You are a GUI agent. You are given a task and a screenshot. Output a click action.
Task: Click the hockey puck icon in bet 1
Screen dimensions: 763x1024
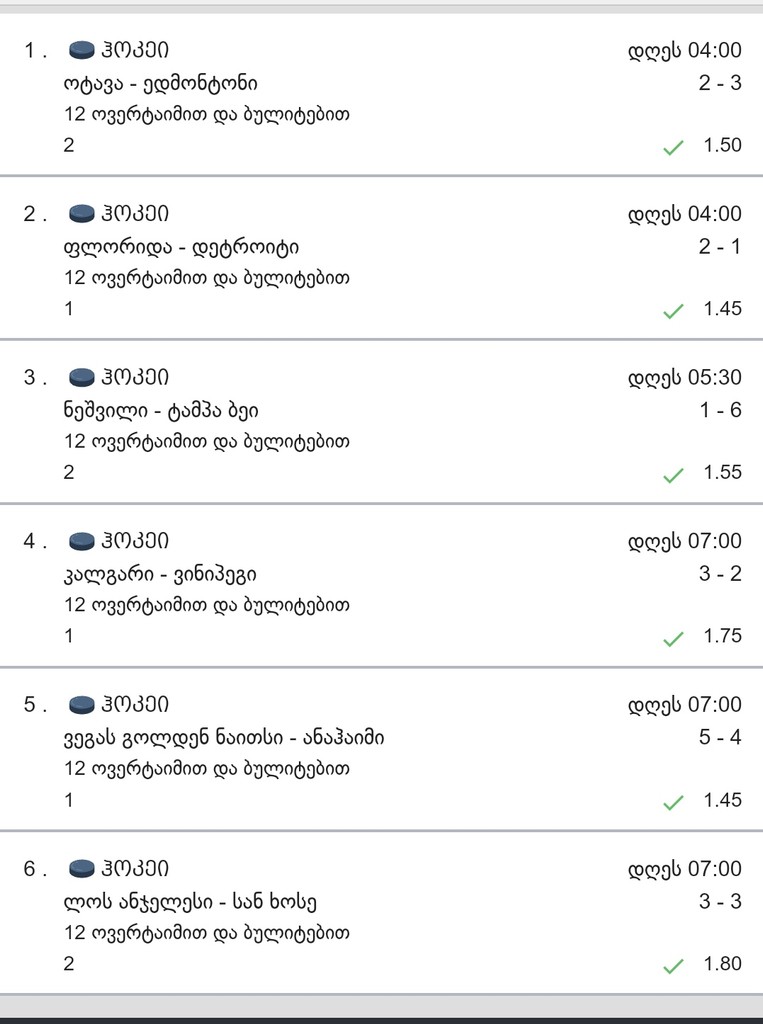(x=82, y=50)
